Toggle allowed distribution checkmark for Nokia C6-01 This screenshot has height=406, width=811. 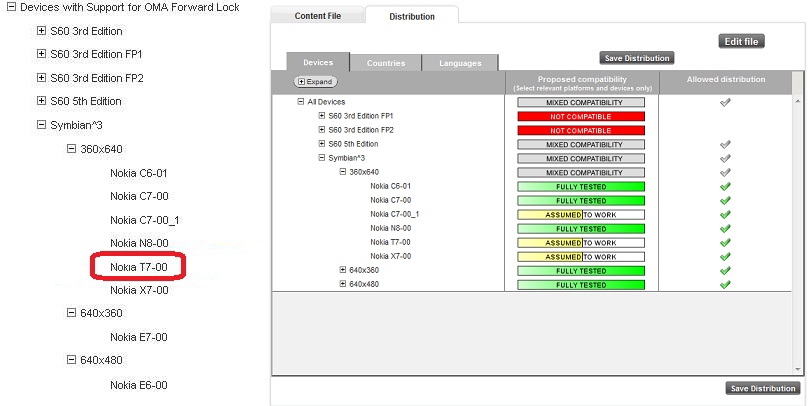coord(725,187)
